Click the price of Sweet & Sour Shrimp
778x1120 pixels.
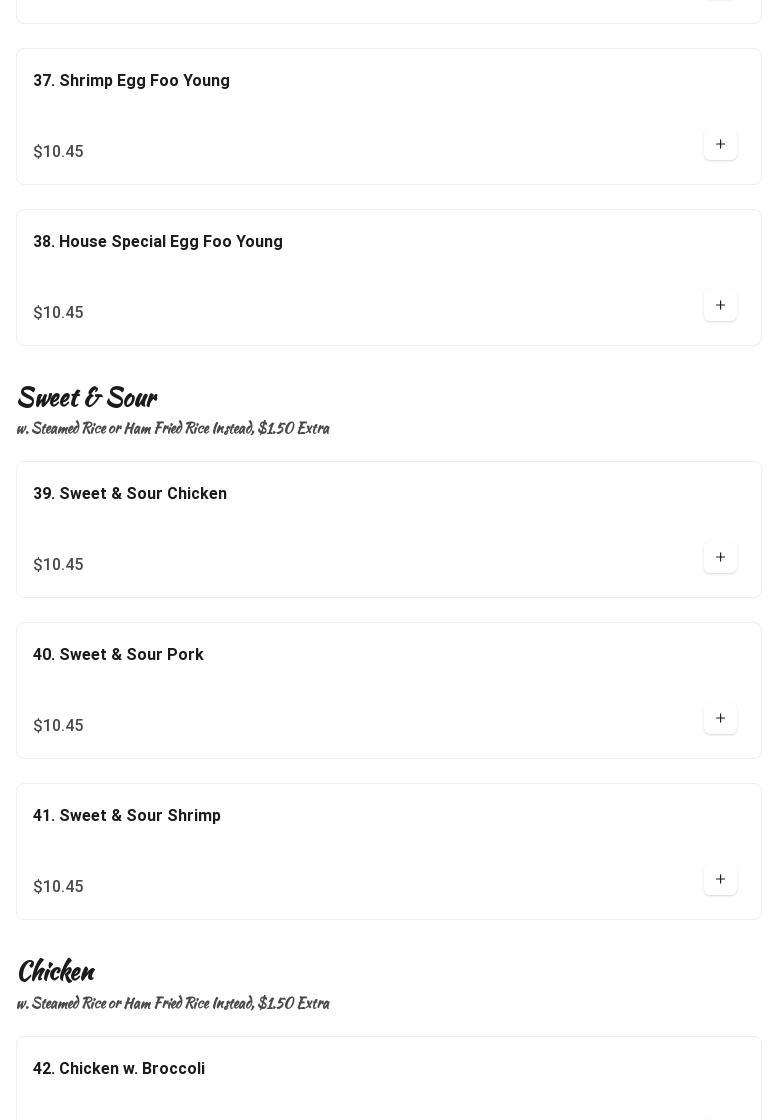tap(58, 887)
